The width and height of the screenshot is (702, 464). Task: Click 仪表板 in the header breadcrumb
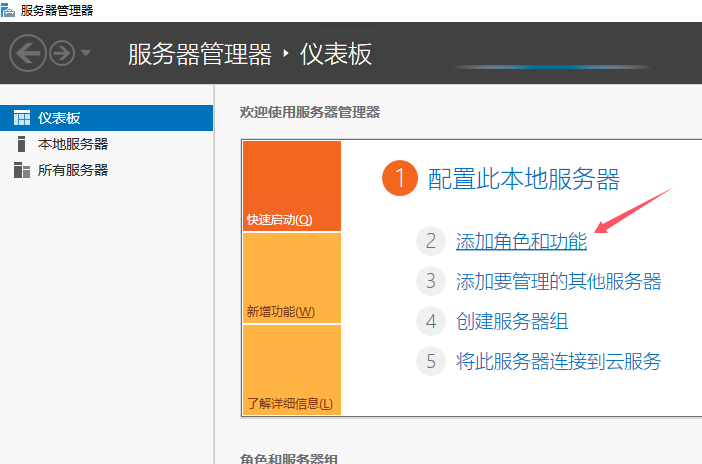337,54
